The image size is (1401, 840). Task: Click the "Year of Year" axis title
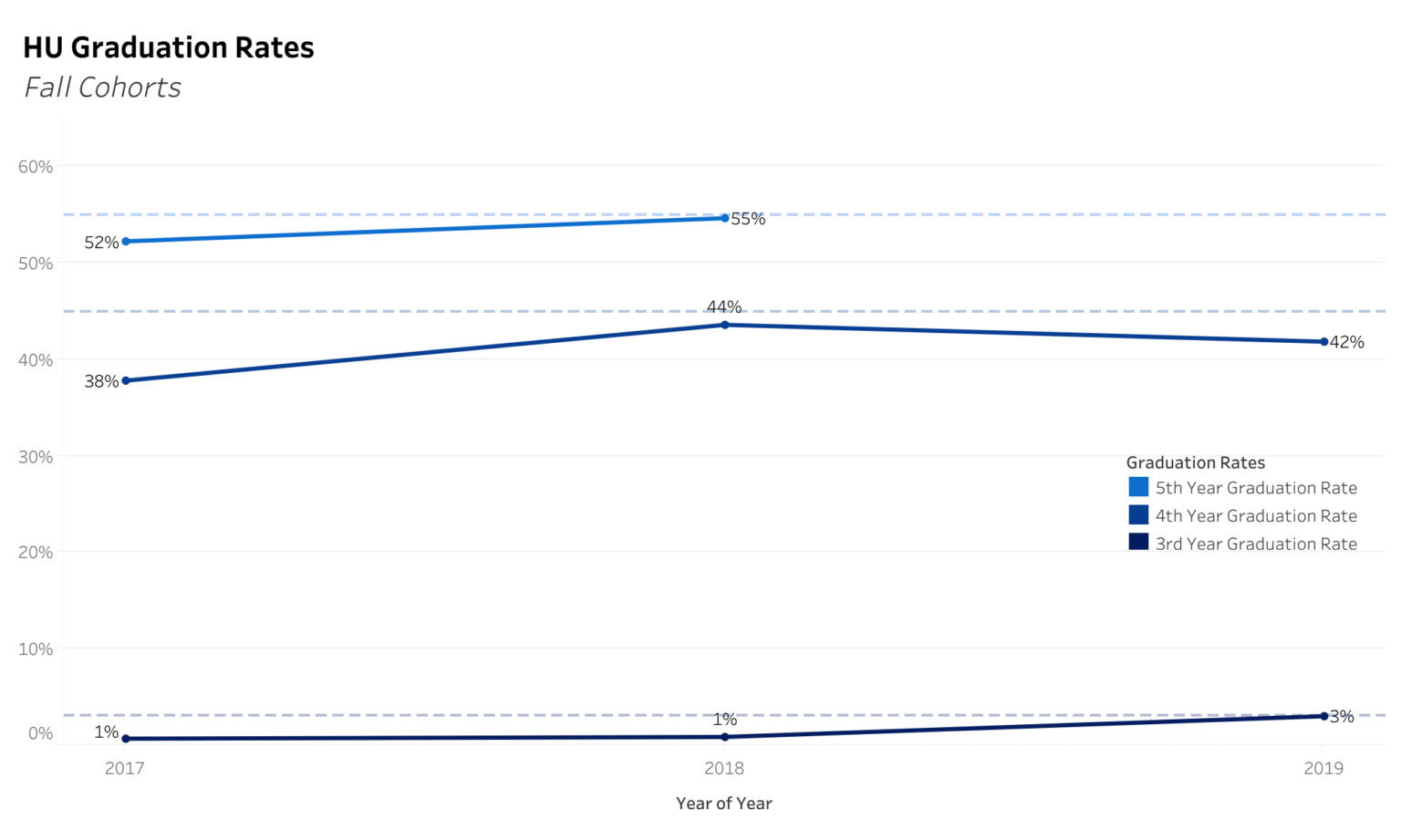pyautogui.click(x=724, y=804)
